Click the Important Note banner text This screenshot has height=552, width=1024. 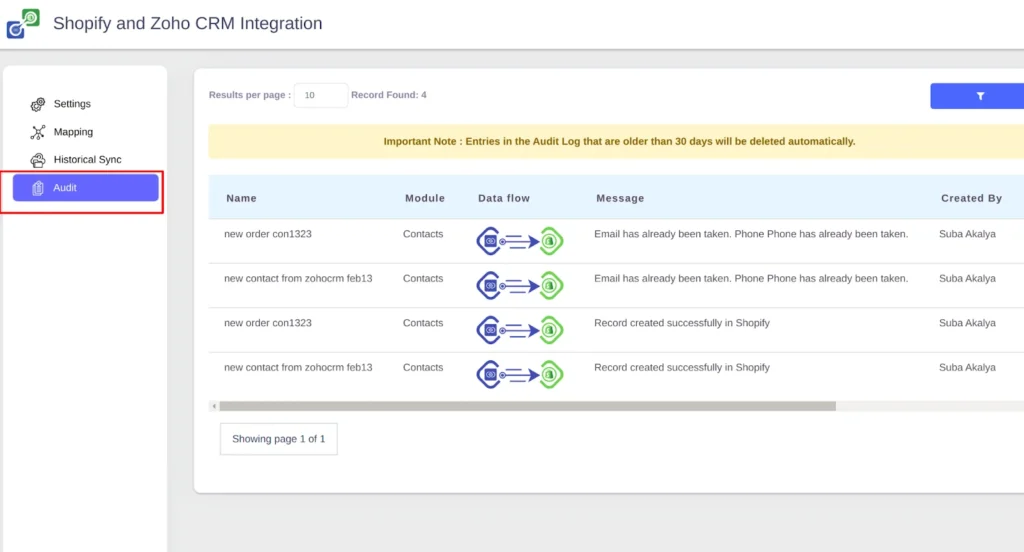pyautogui.click(x=619, y=141)
